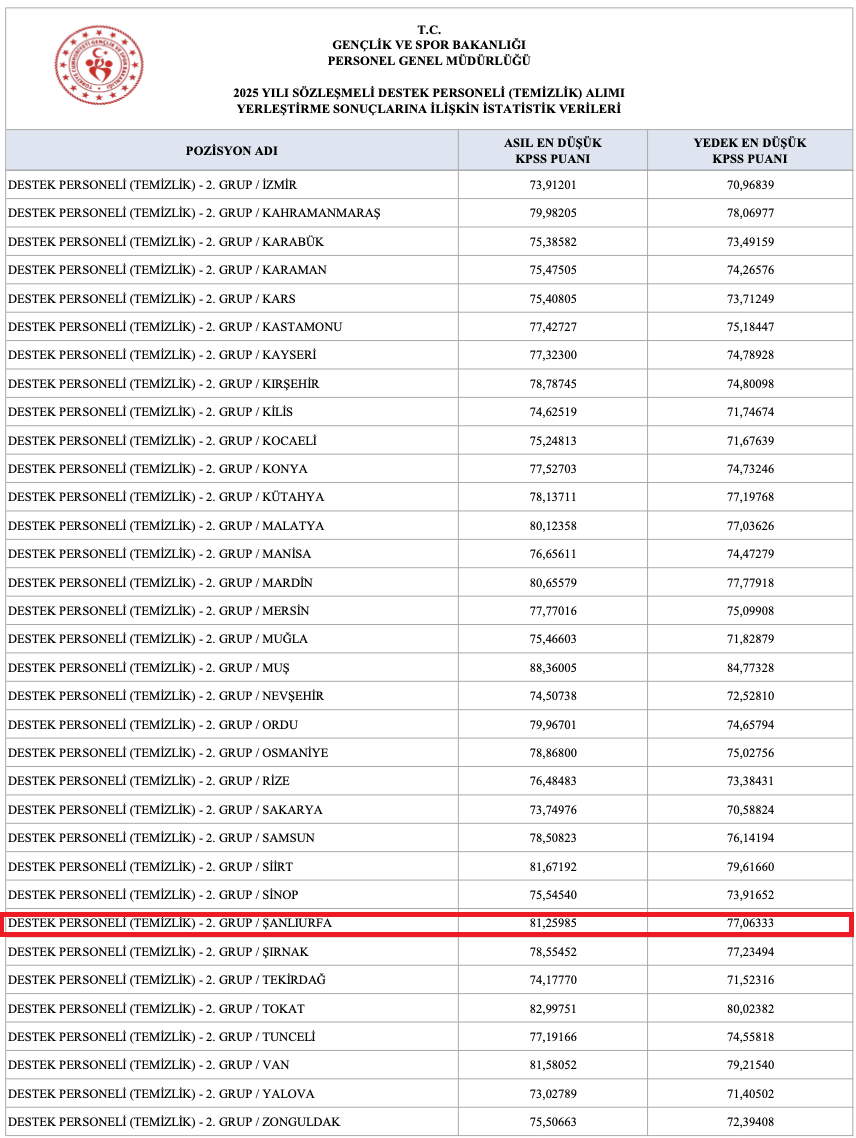856x1138 pixels.
Task: Click the SİİRT position row name
Action: point(150,867)
